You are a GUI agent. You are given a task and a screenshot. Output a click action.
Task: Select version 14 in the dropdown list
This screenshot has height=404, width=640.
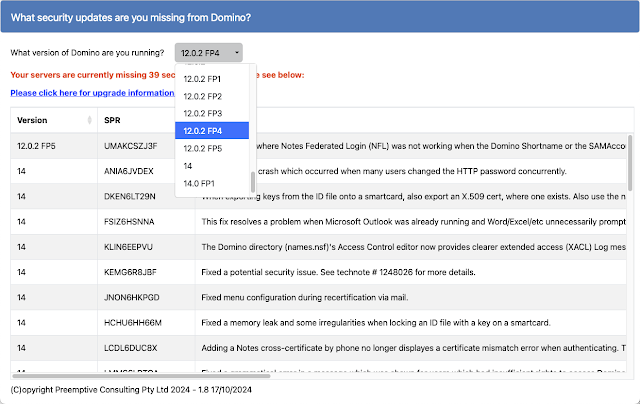pos(212,166)
